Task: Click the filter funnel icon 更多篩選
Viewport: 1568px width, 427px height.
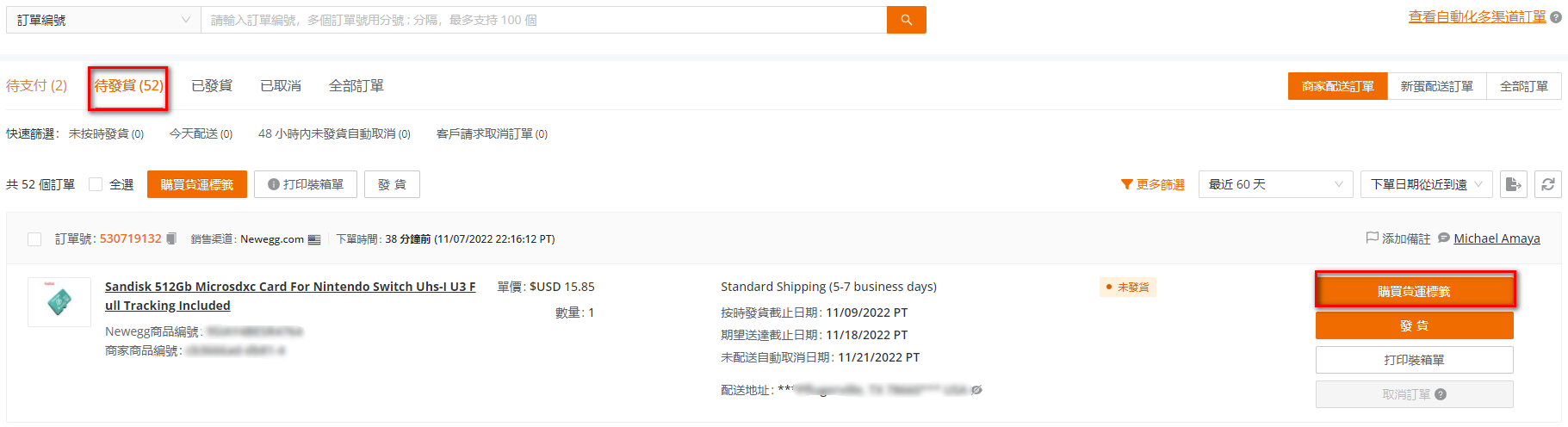Action: coord(1126,184)
